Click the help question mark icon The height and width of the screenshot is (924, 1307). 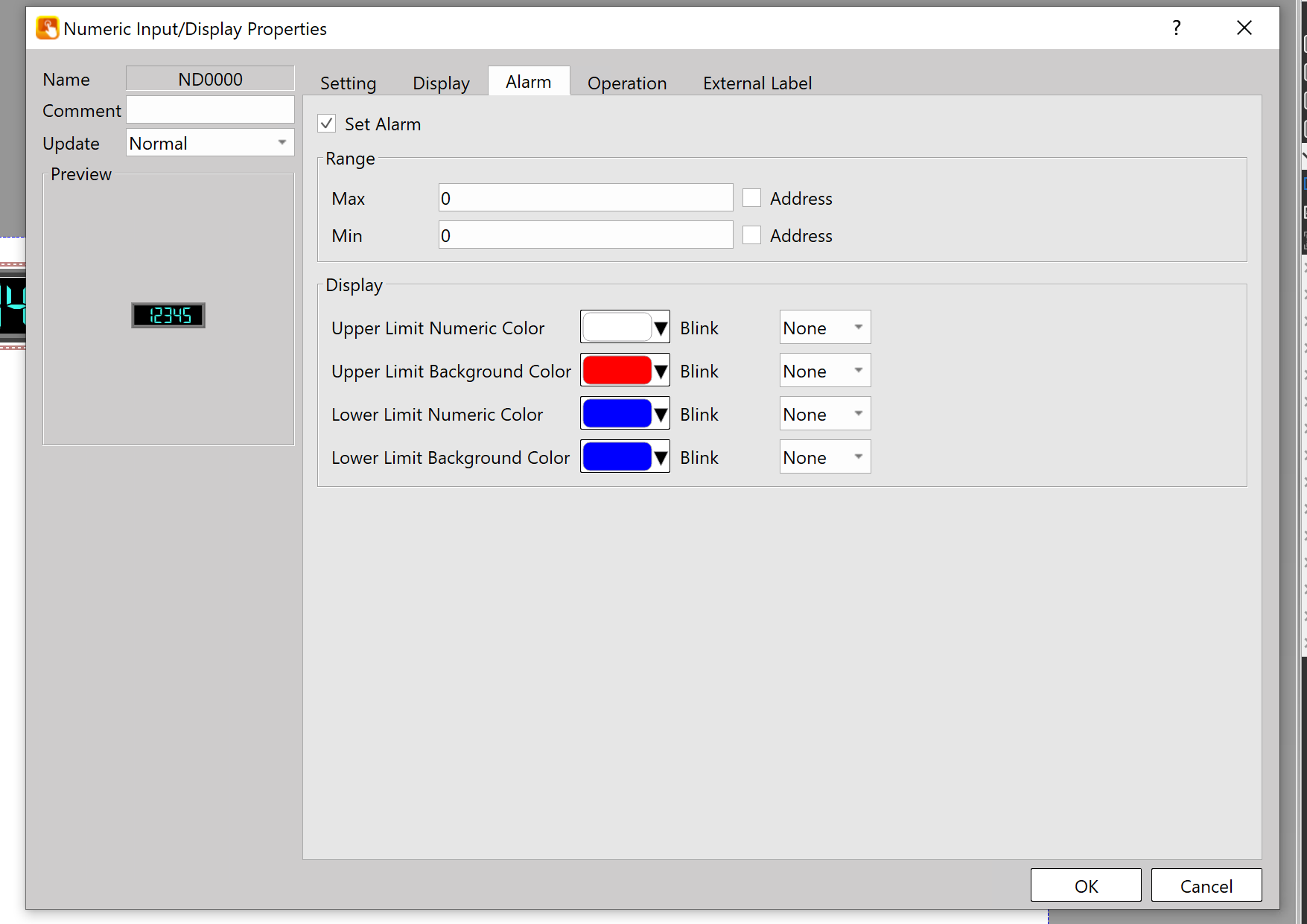pyautogui.click(x=1176, y=28)
